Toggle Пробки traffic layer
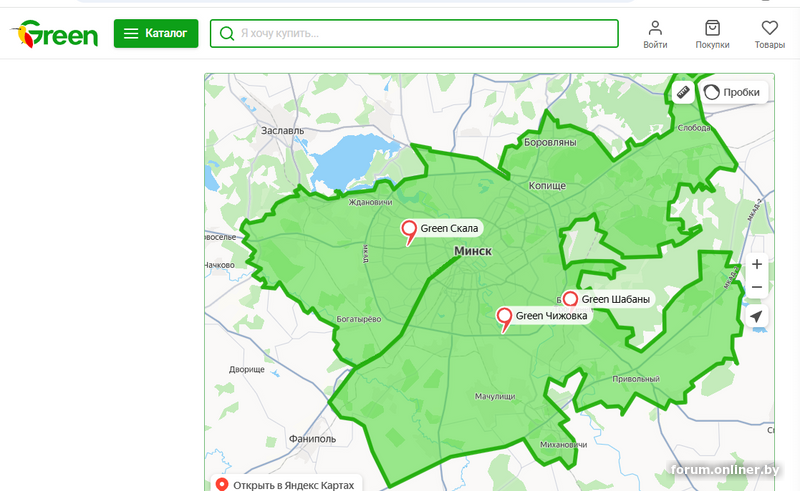This screenshot has width=800, height=491. click(733, 92)
